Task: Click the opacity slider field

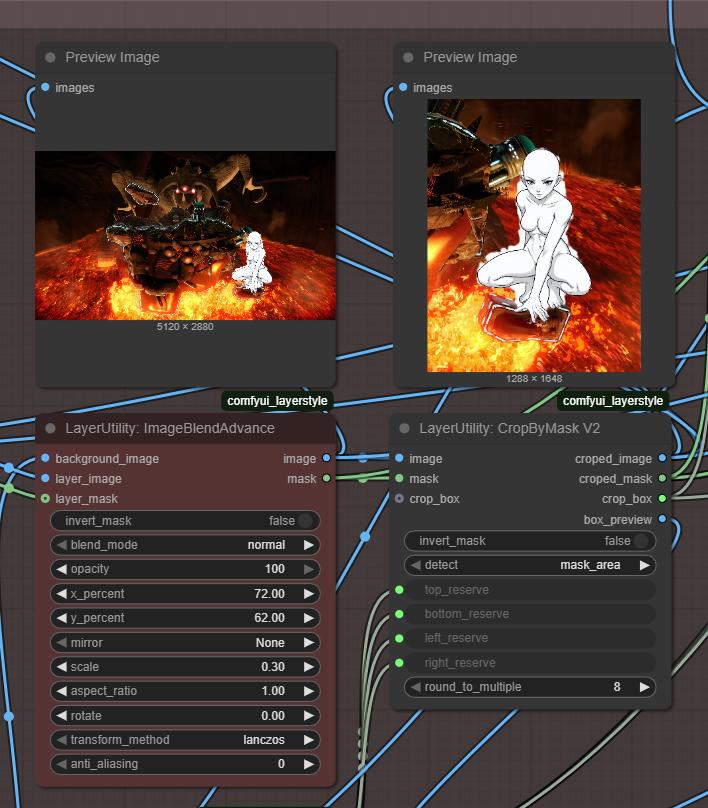Action: coord(185,569)
